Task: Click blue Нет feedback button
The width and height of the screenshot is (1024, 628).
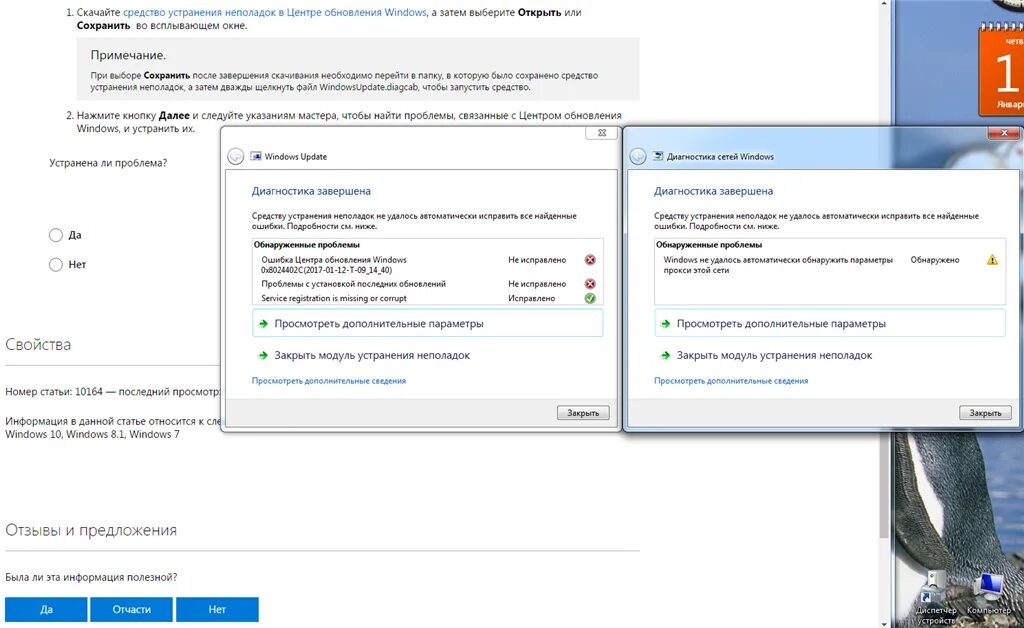Action: point(217,609)
